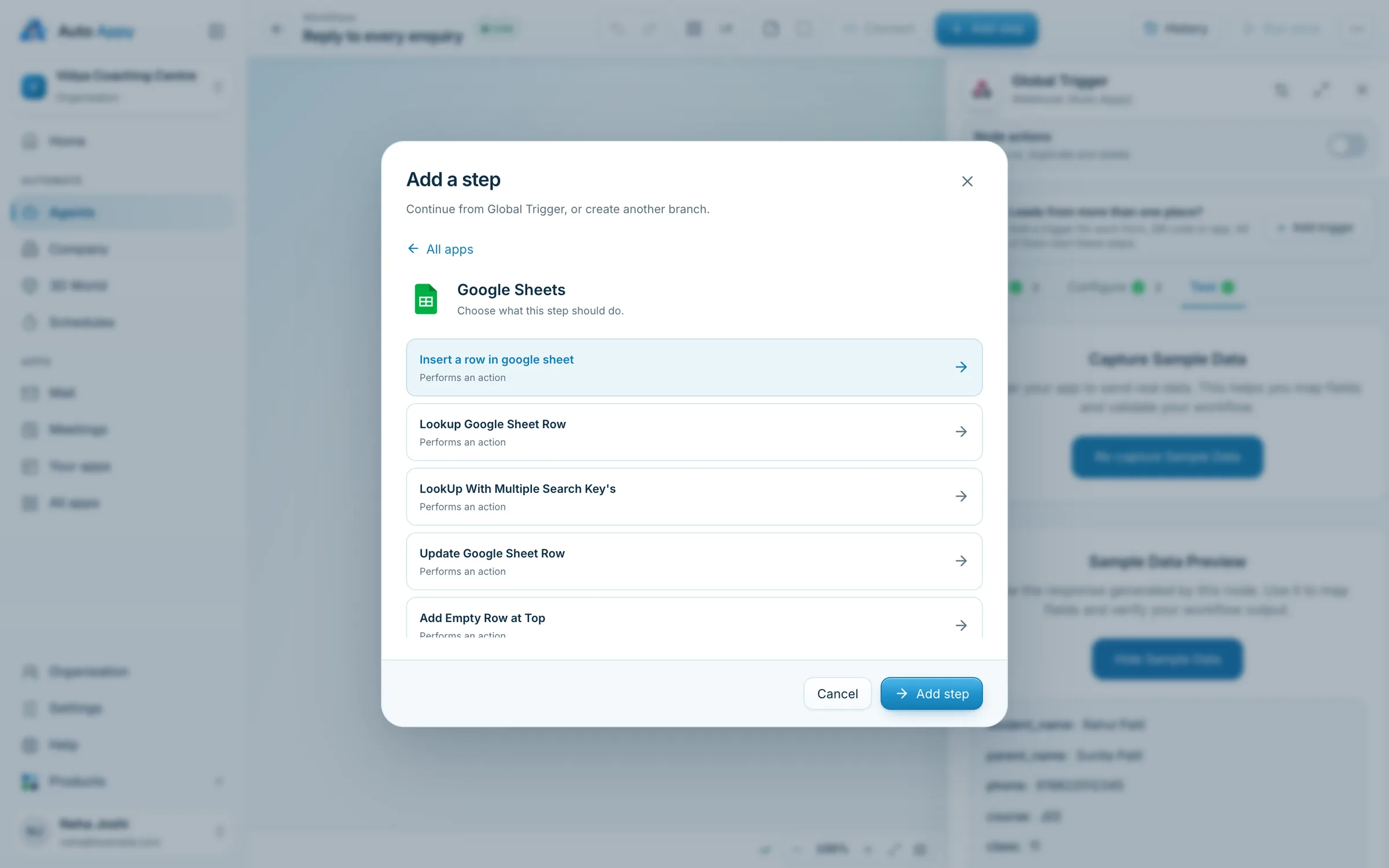1389x868 pixels.
Task: Click the 'Add a step' dialog title
Action: coord(453,179)
